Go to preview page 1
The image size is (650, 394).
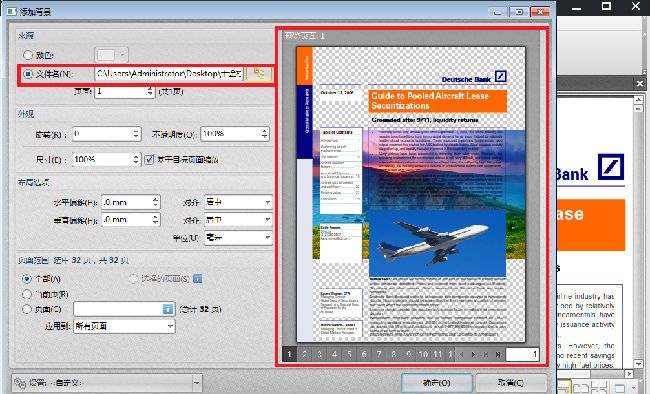[x=289, y=354]
